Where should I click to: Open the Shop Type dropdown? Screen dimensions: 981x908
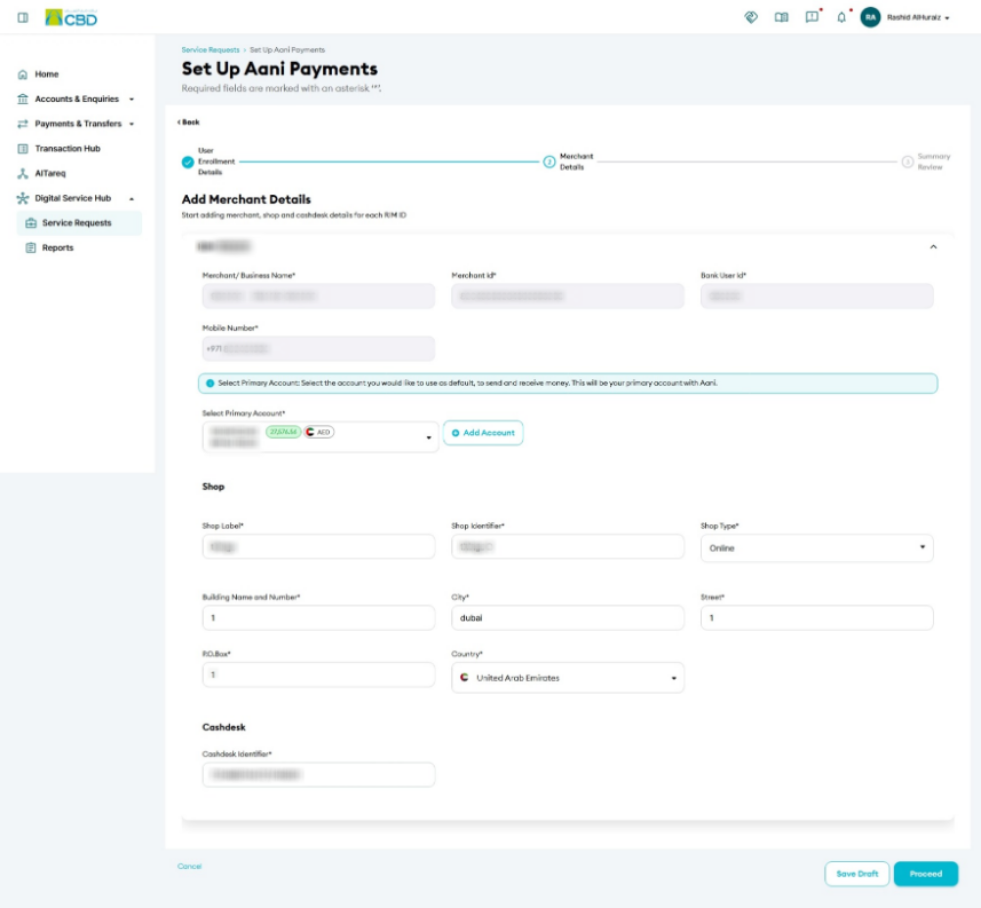click(816, 548)
